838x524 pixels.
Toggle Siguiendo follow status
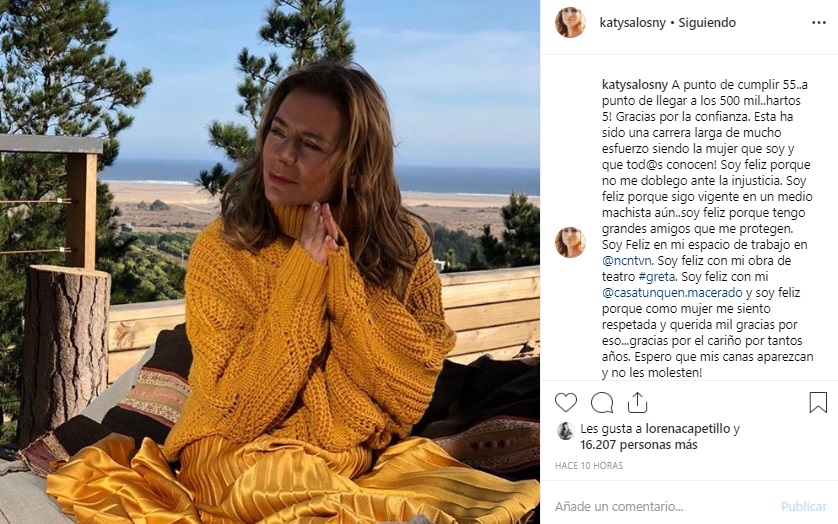[x=707, y=22]
